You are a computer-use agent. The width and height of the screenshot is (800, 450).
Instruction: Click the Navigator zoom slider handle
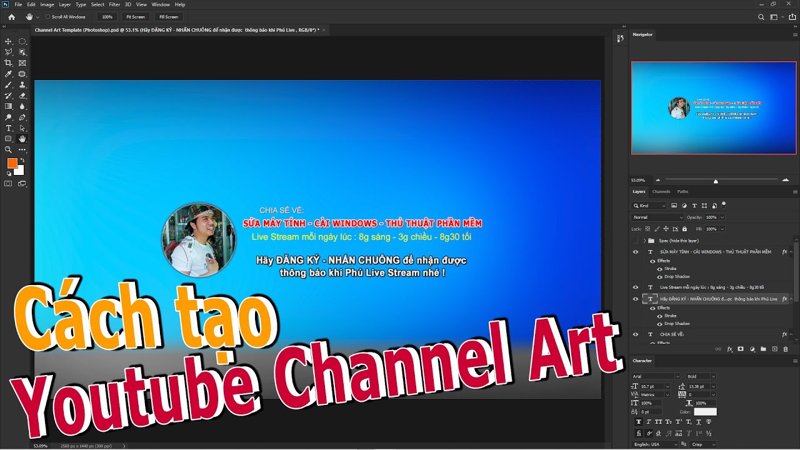tap(716, 181)
